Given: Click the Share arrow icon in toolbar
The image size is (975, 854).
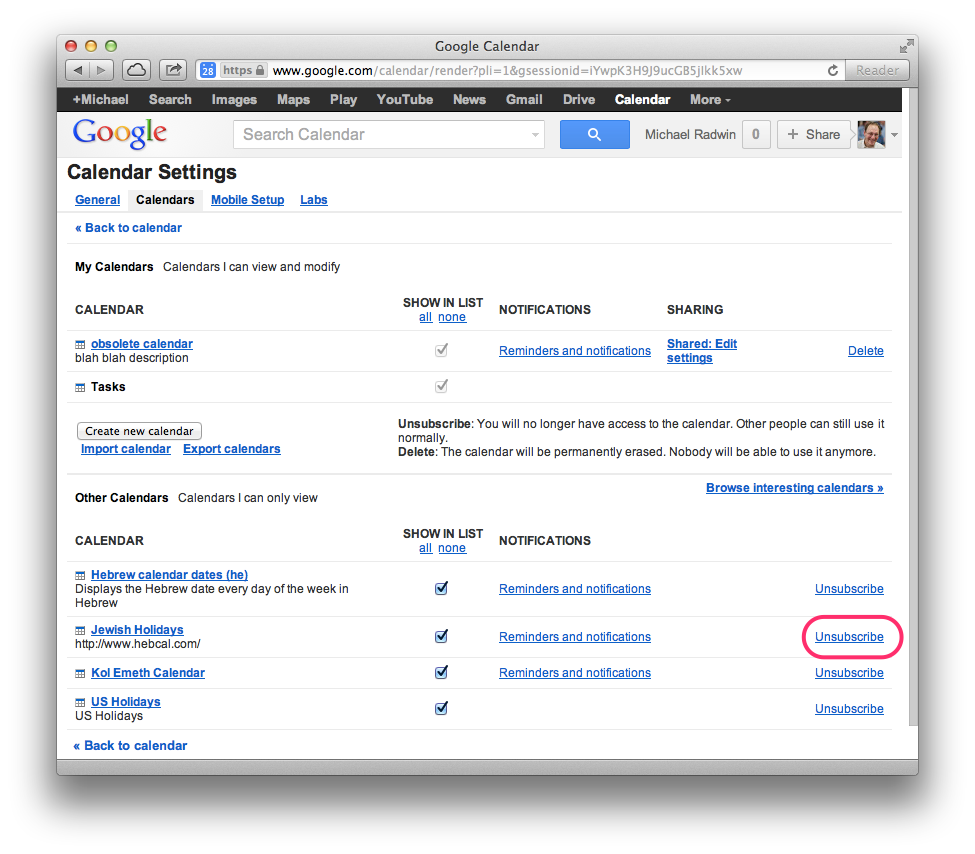Looking at the screenshot, I should coord(173,70).
